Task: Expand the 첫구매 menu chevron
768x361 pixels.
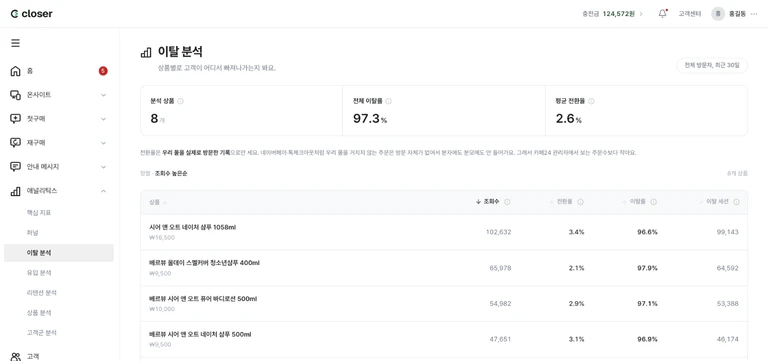Action: coord(103,119)
